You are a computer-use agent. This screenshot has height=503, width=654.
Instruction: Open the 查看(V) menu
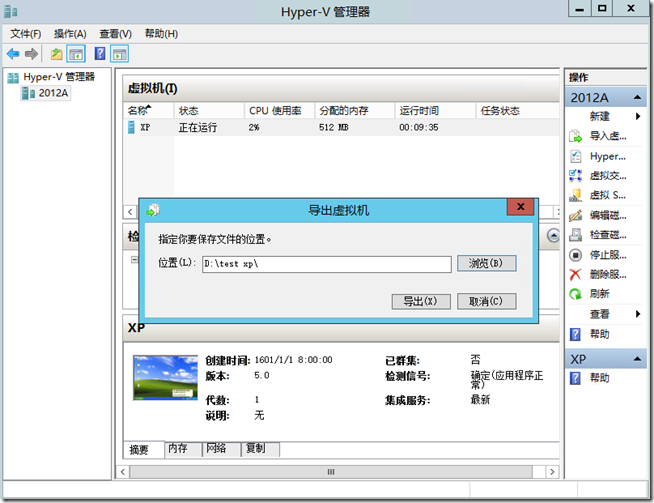pyautogui.click(x=116, y=34)
